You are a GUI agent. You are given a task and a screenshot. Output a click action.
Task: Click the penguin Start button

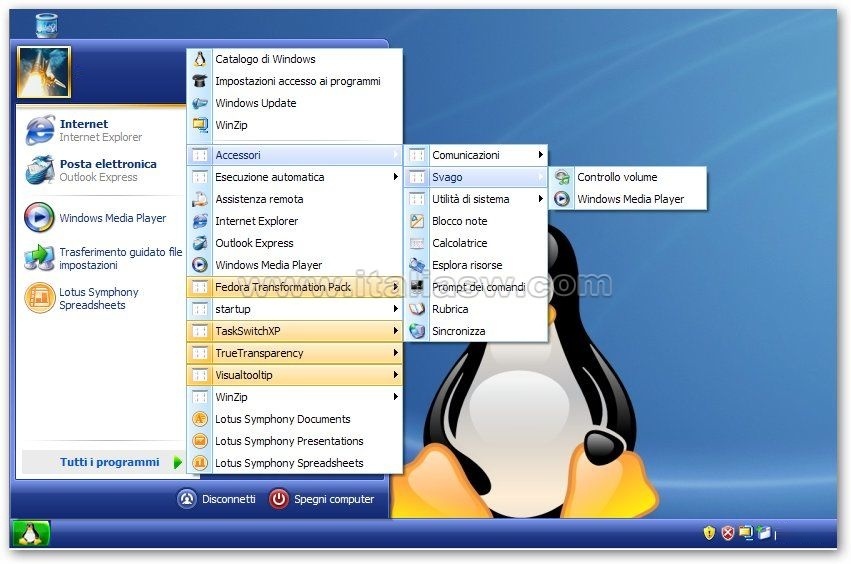30,533
